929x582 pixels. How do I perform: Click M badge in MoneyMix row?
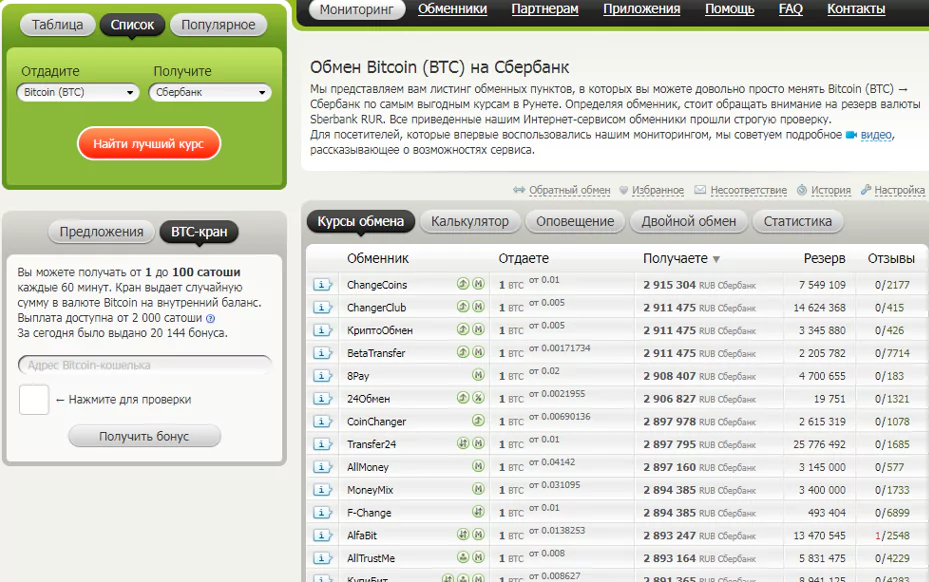pos(478,489)
